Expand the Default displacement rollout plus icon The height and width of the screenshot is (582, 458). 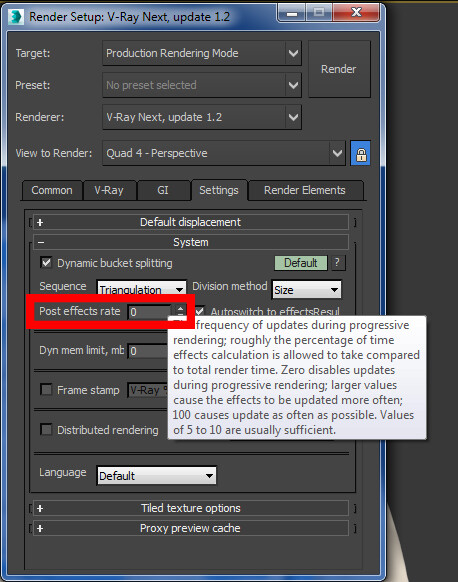click(x=40, y=222)
